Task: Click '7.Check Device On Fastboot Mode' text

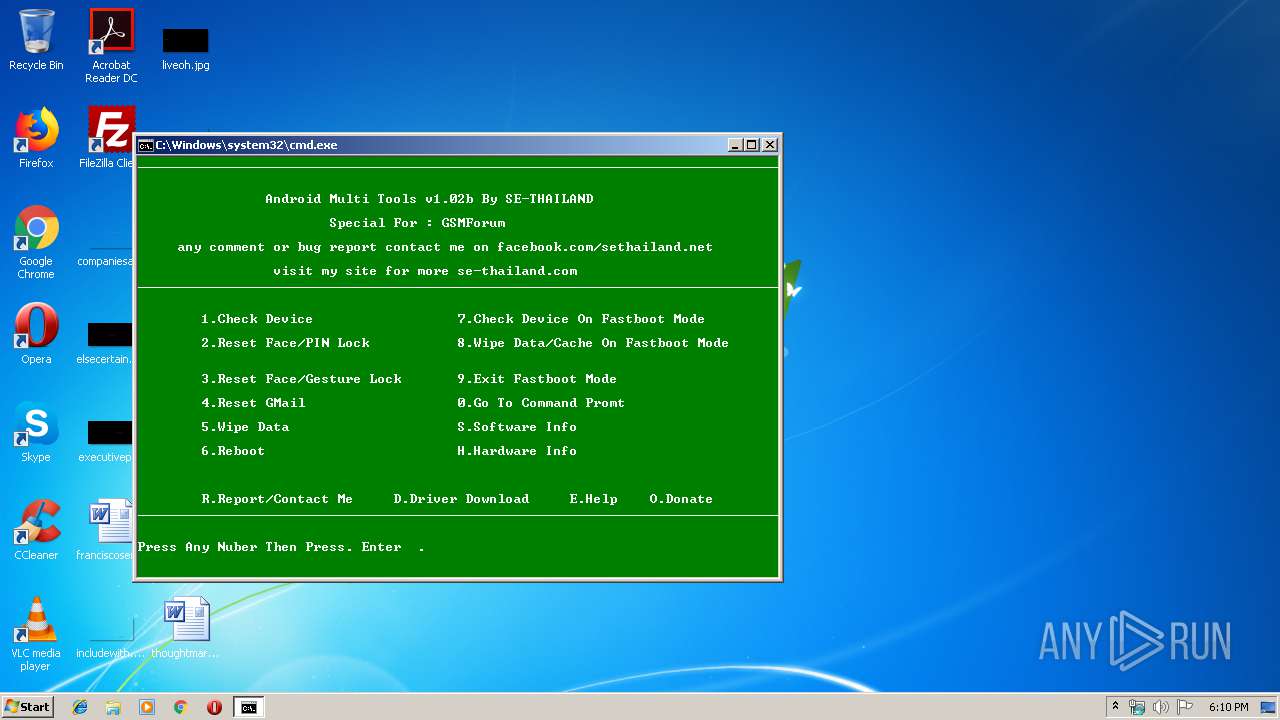Action: click(x=581, y=319)
